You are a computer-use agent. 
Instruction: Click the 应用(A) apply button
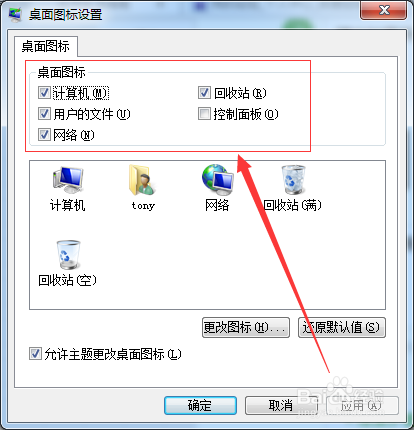click(x=362, y=405)
